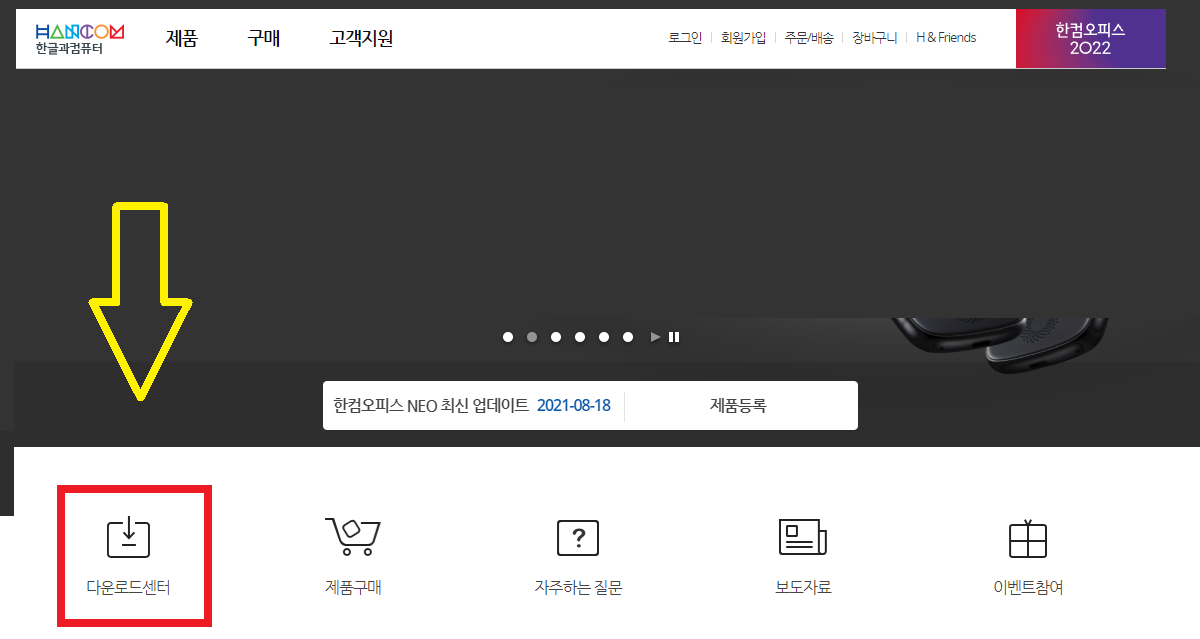Viewport: 1200px width, 639px height.
Task: Click the HANCOM 한글과컴퓨터 logo
Action: pos(79,40)
